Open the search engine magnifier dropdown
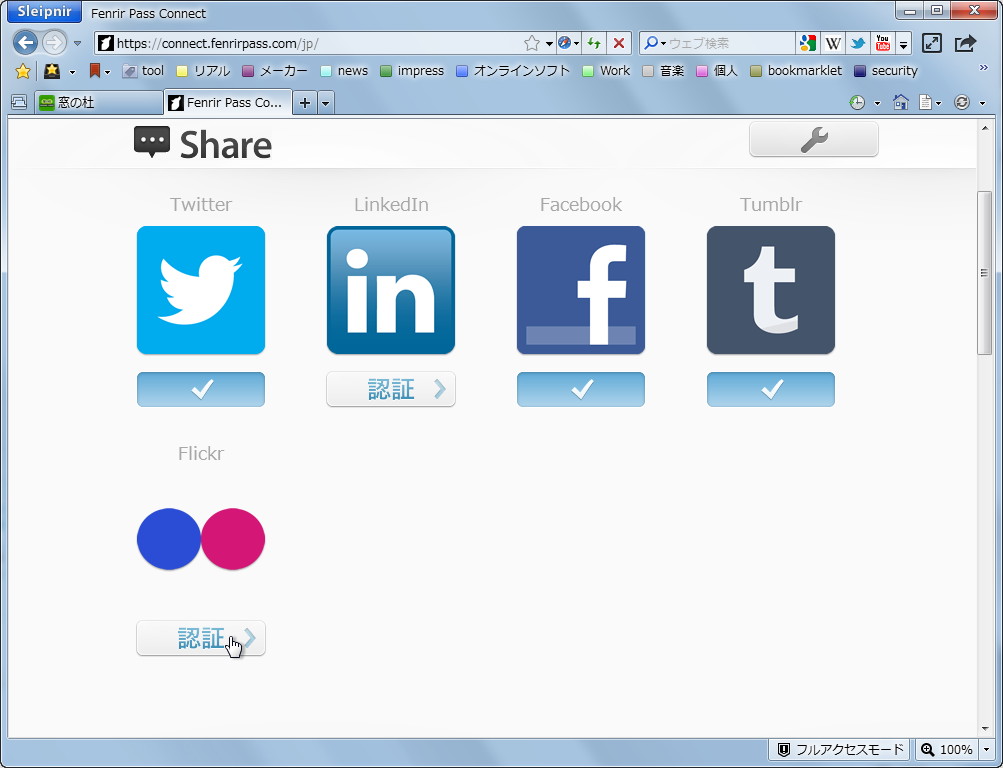Screen dimensions: 1003x768 (654, 43)
